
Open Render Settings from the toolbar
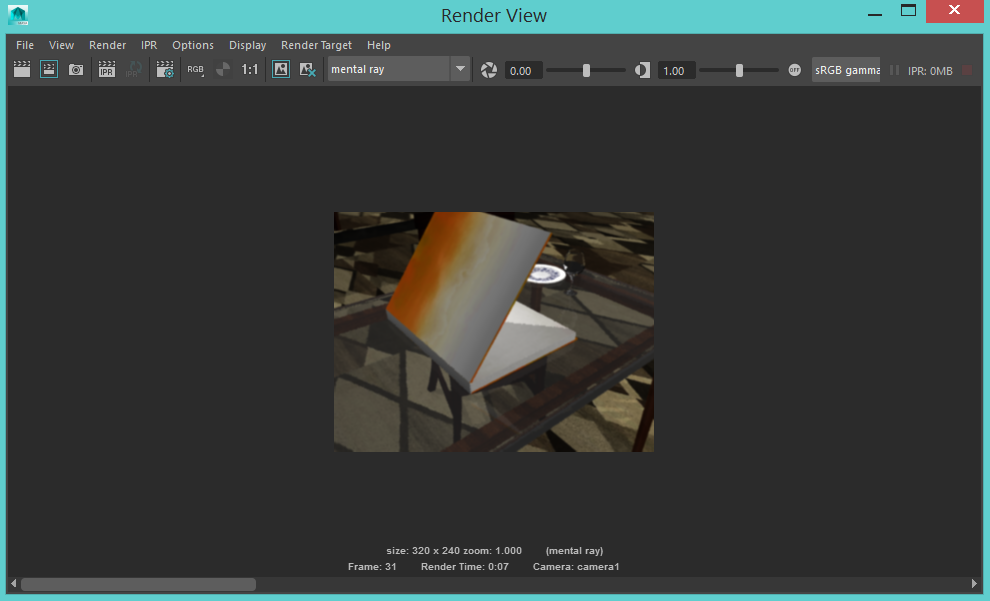pos(164,69)
